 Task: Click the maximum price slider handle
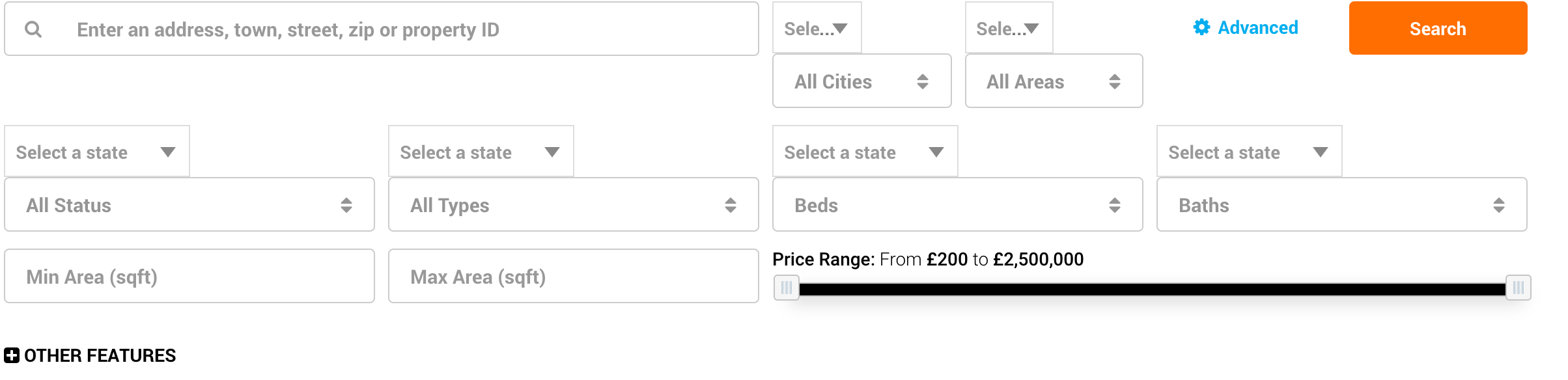tap(1518, 288)
